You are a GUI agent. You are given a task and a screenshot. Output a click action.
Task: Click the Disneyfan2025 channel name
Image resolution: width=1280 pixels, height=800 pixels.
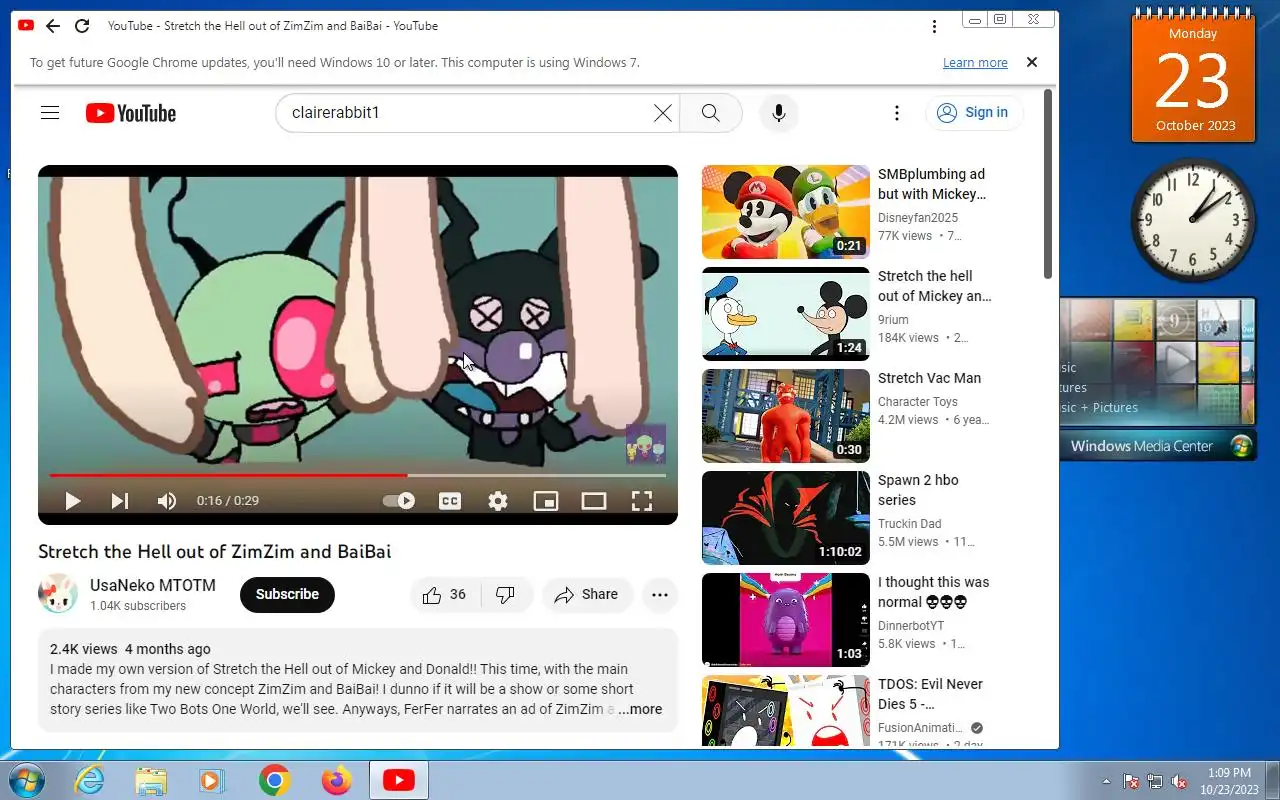[918, 217]
